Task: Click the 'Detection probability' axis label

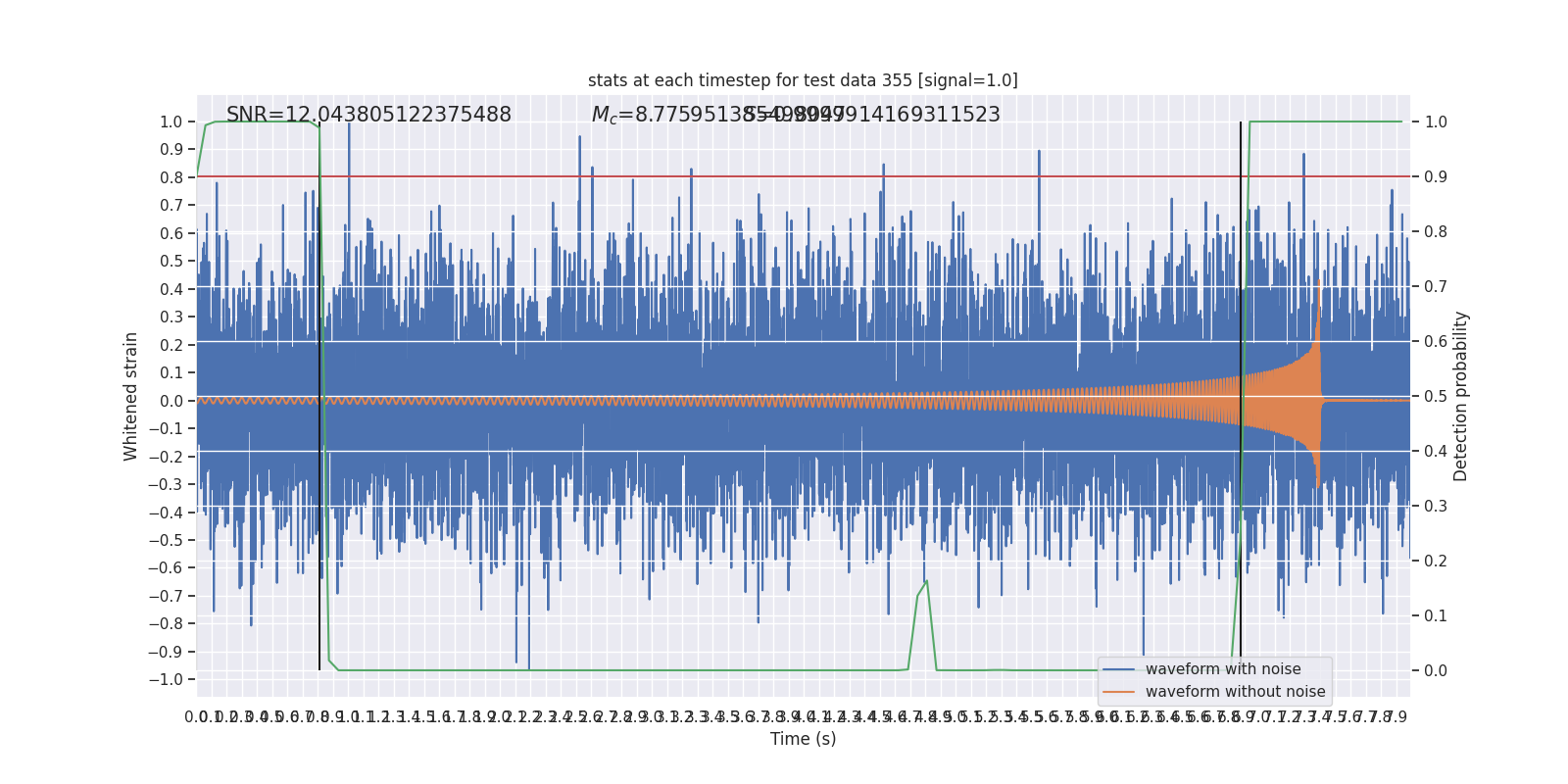Action: click(x=1461, y=396)
